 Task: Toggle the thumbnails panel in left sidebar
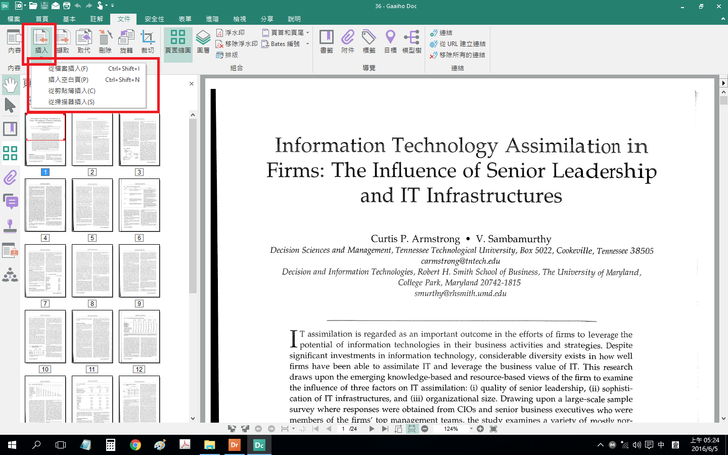11,153
